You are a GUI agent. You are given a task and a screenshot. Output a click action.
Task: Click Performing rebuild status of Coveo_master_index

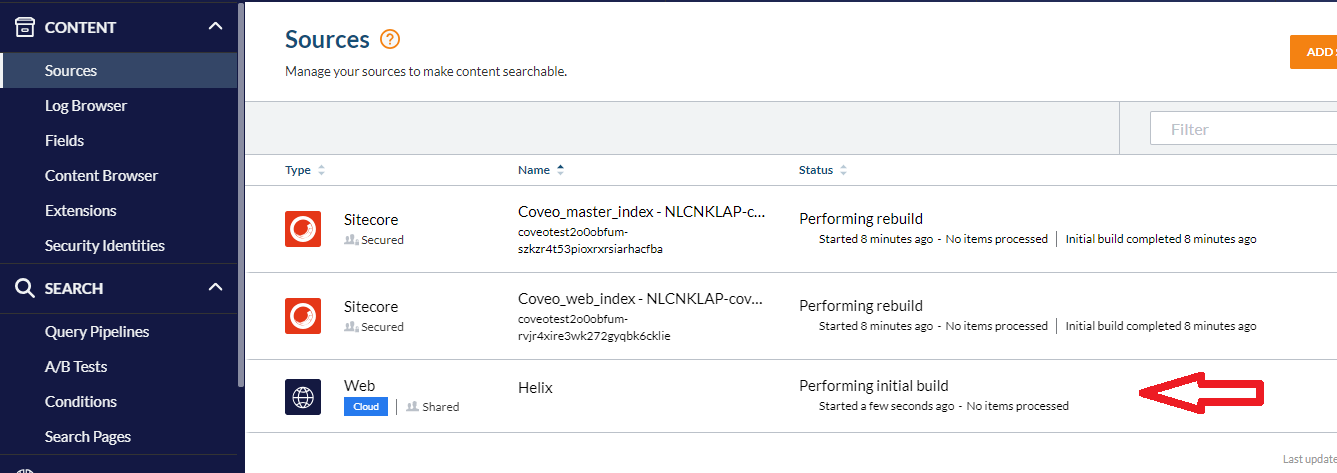coord(861,219)
